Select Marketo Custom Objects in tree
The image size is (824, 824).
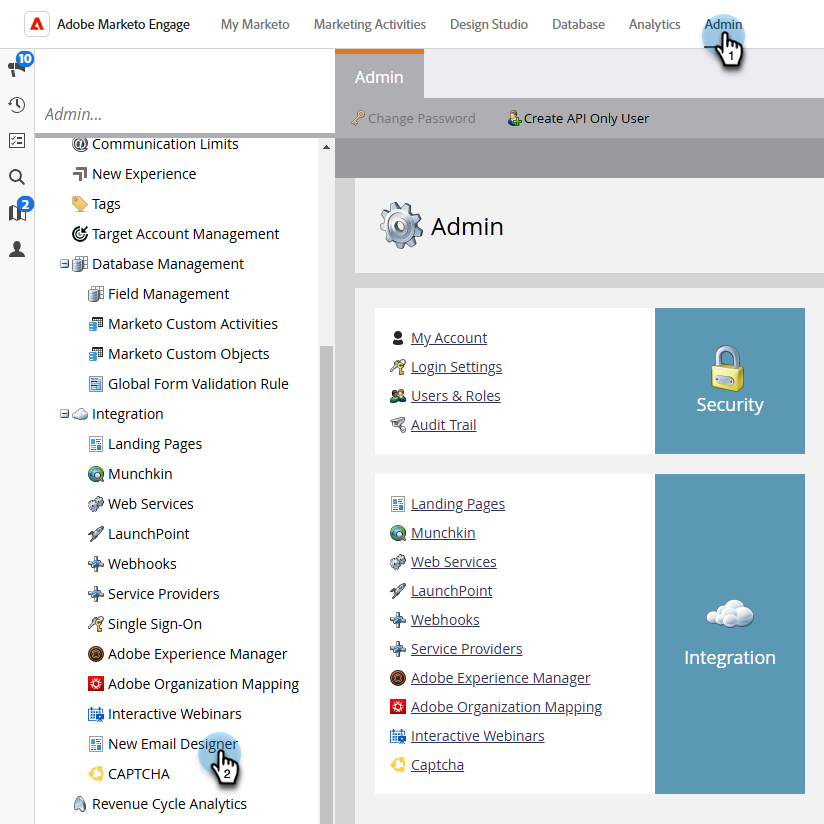pos(189,354)
